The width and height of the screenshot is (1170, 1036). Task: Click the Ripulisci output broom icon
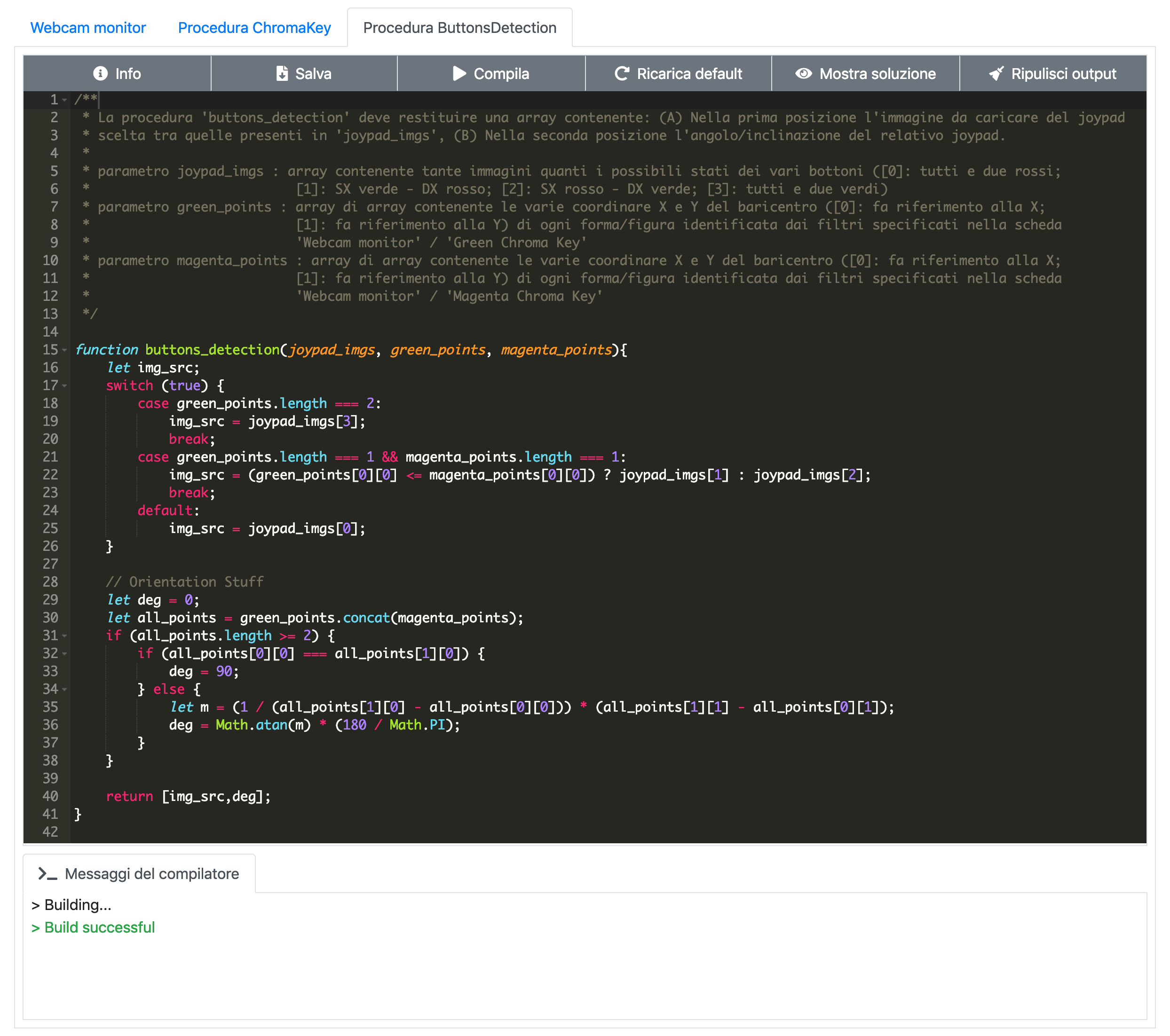pyautogui.click(x=996, y=73)
